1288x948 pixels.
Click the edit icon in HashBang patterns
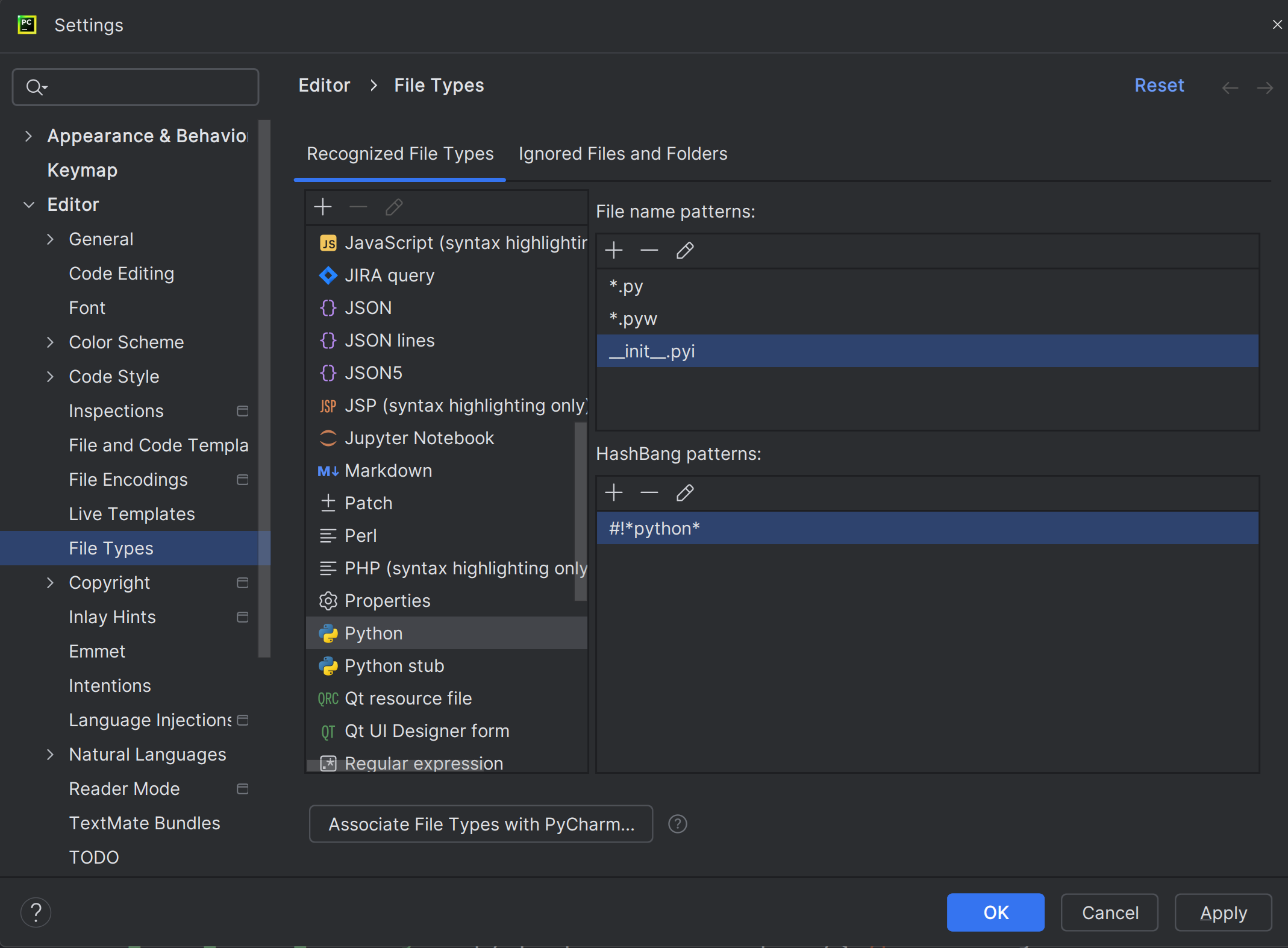coord(684,492)
